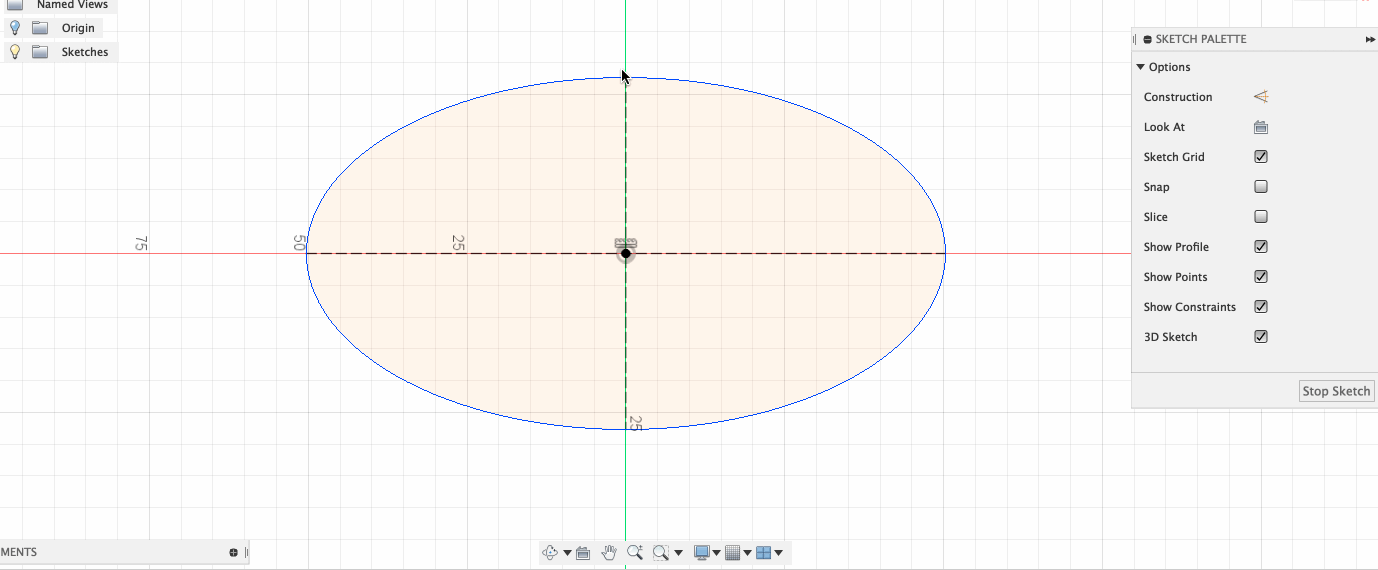Toggle the Sketches folder visibility lightbulb

coord(15,52)
